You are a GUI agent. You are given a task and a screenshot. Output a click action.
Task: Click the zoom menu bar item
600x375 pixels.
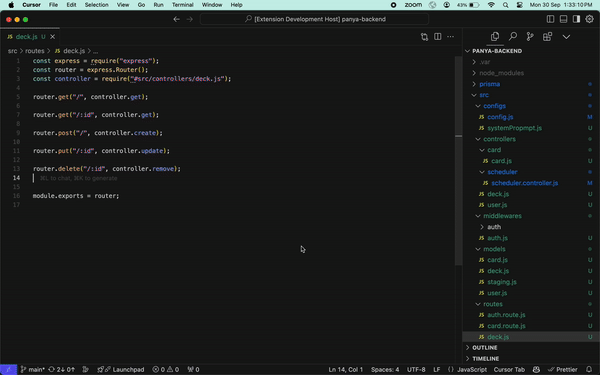pos(413,5)
